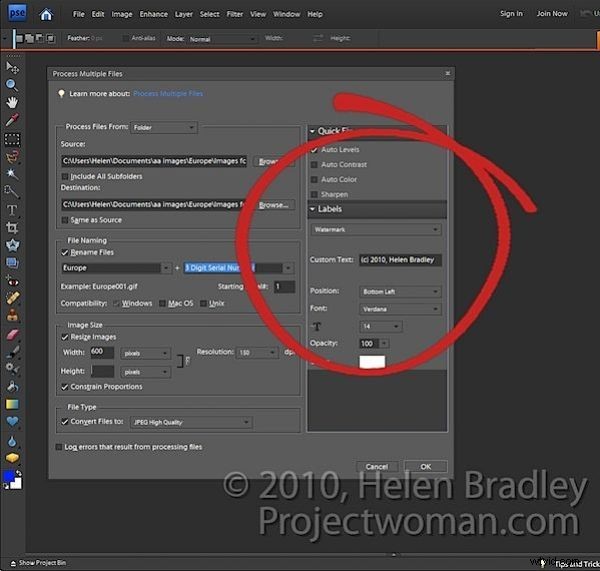Enable Auto Contrast quick fix

(x=314, y=165)
